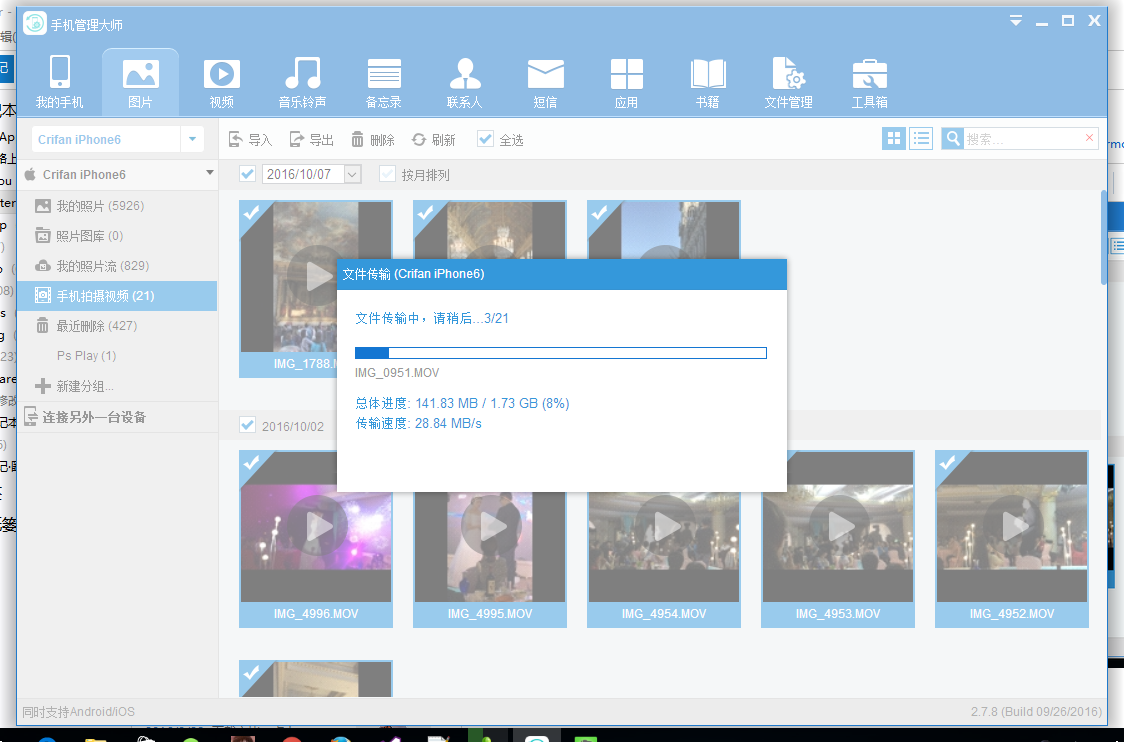Click the file transfer progress bar

(561, 353)
